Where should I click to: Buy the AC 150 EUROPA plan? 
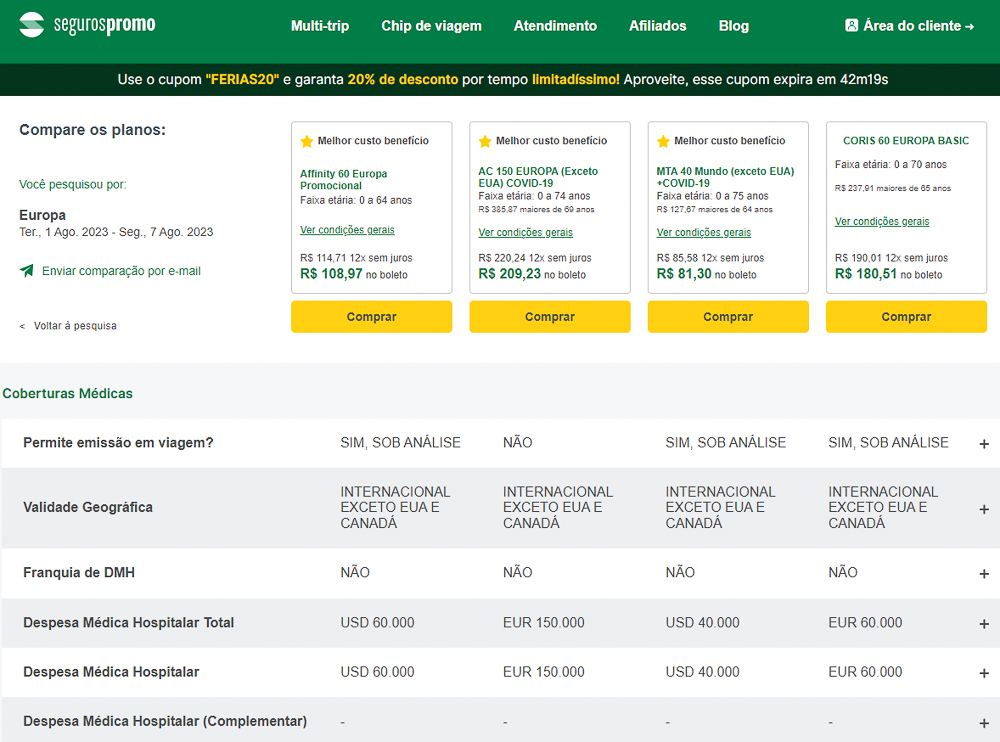(550, 316)
